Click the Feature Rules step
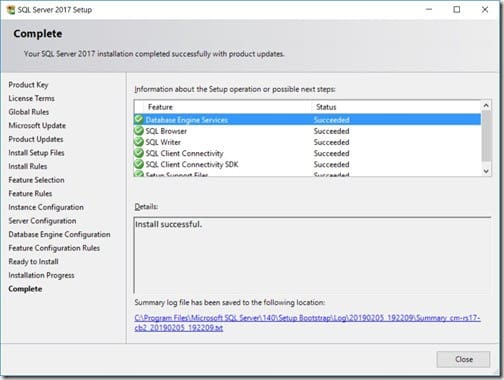This screenshot has width=504, height=380. (30, 194)
